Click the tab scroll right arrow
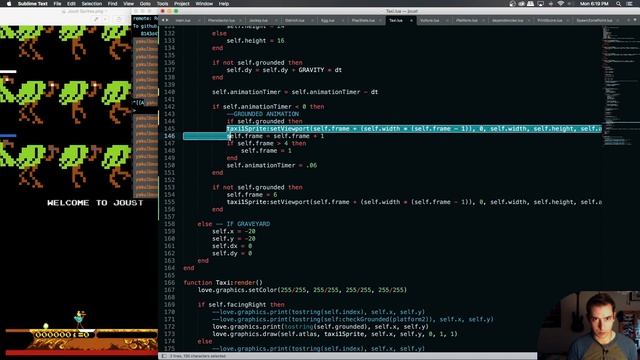Viewport: 640px width, 360px height. click(167, 20)
